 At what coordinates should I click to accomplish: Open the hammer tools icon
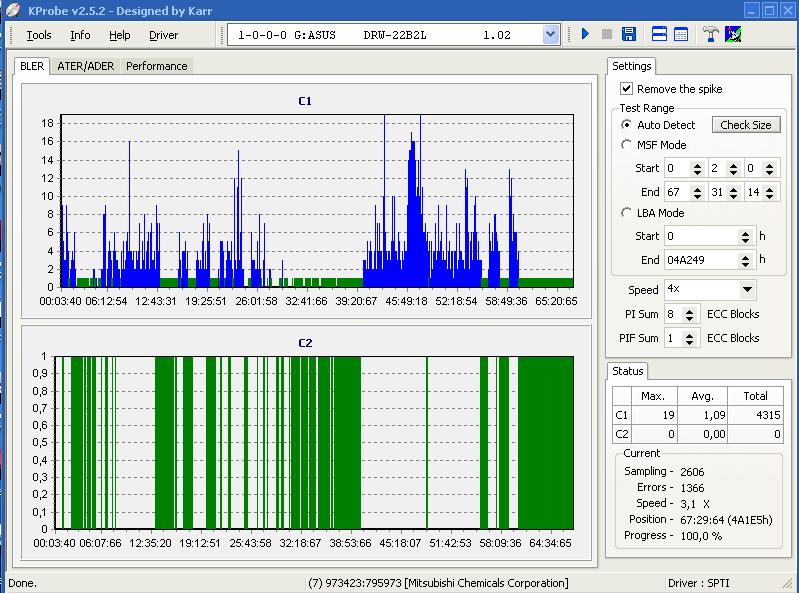711,34
